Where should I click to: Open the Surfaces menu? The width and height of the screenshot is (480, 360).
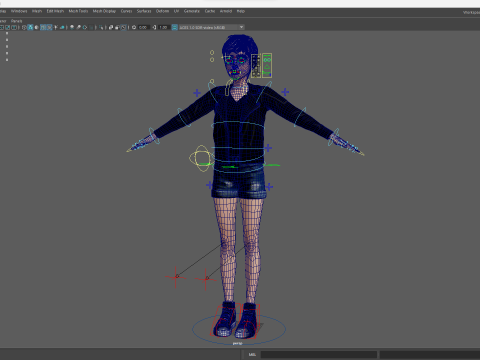tap(144, 11)
